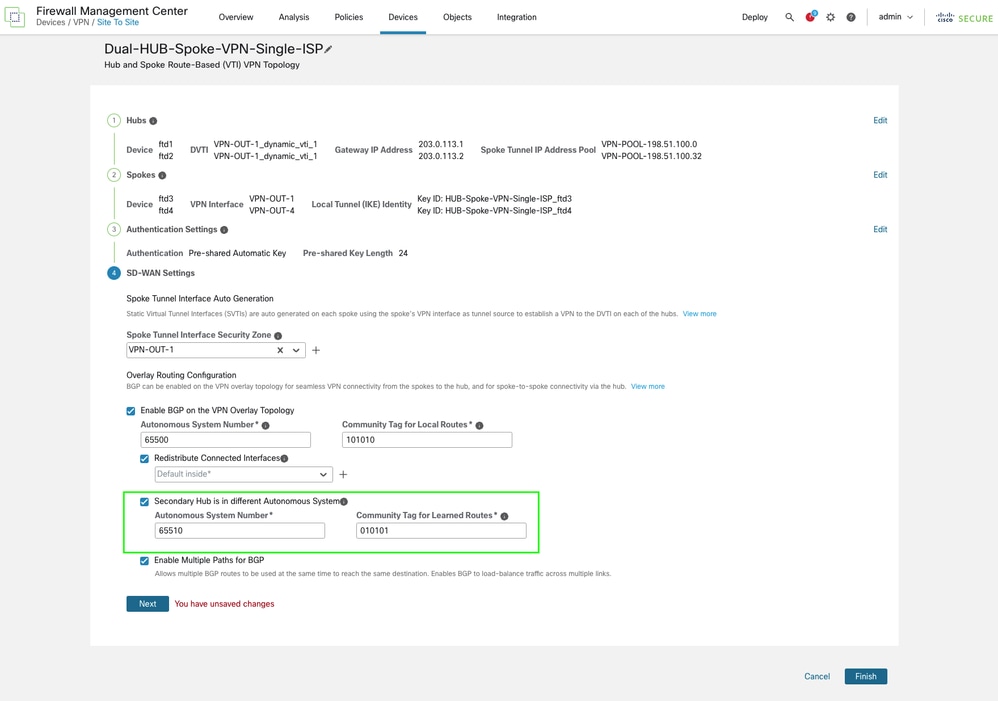
Task: Show Authentication Settings info icon
Action: click(x=224, y=230)
